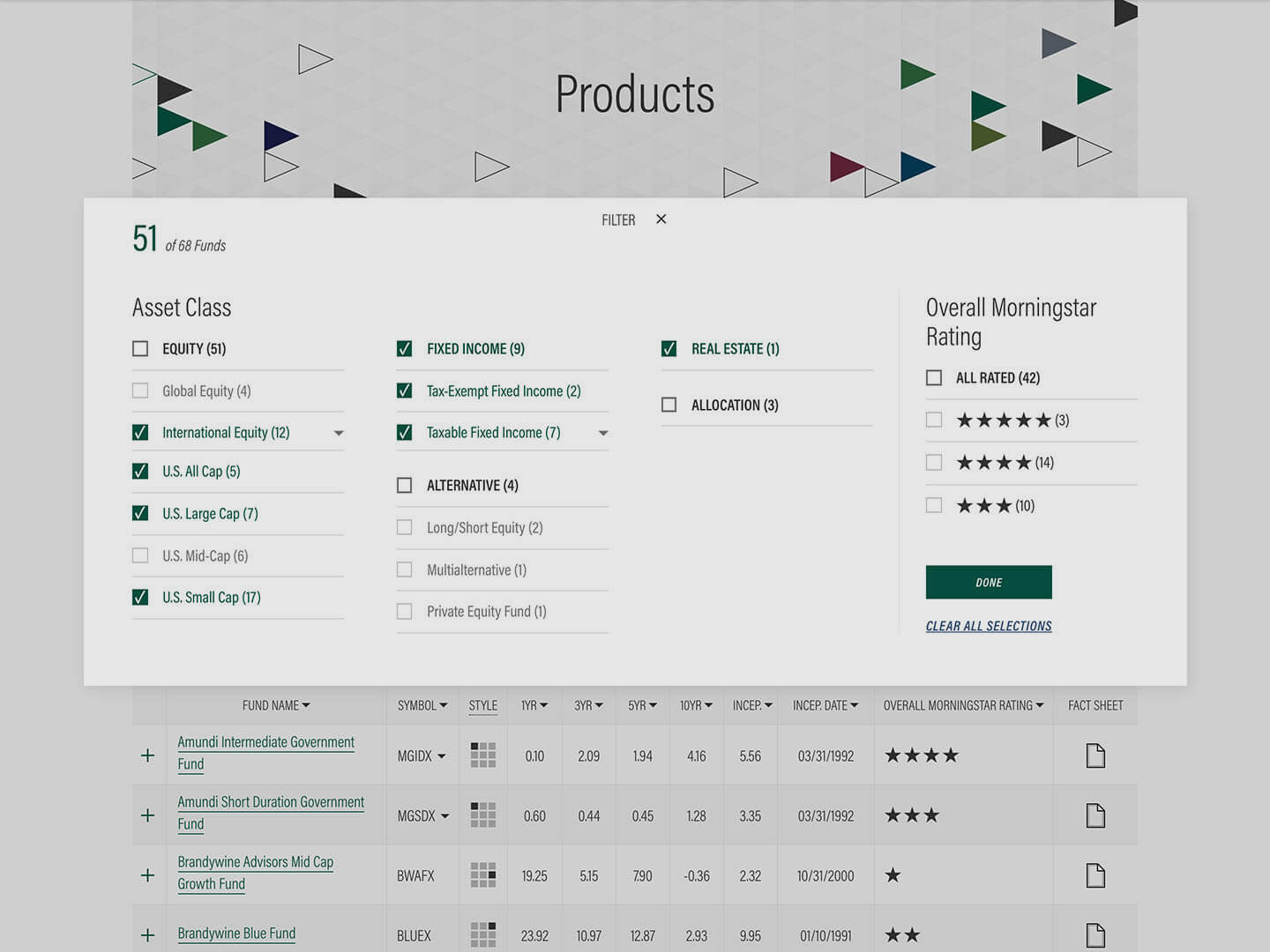Click style box icon for MGIDX row
This screenshot has width=1270, height=952.
tap(482, 755)
